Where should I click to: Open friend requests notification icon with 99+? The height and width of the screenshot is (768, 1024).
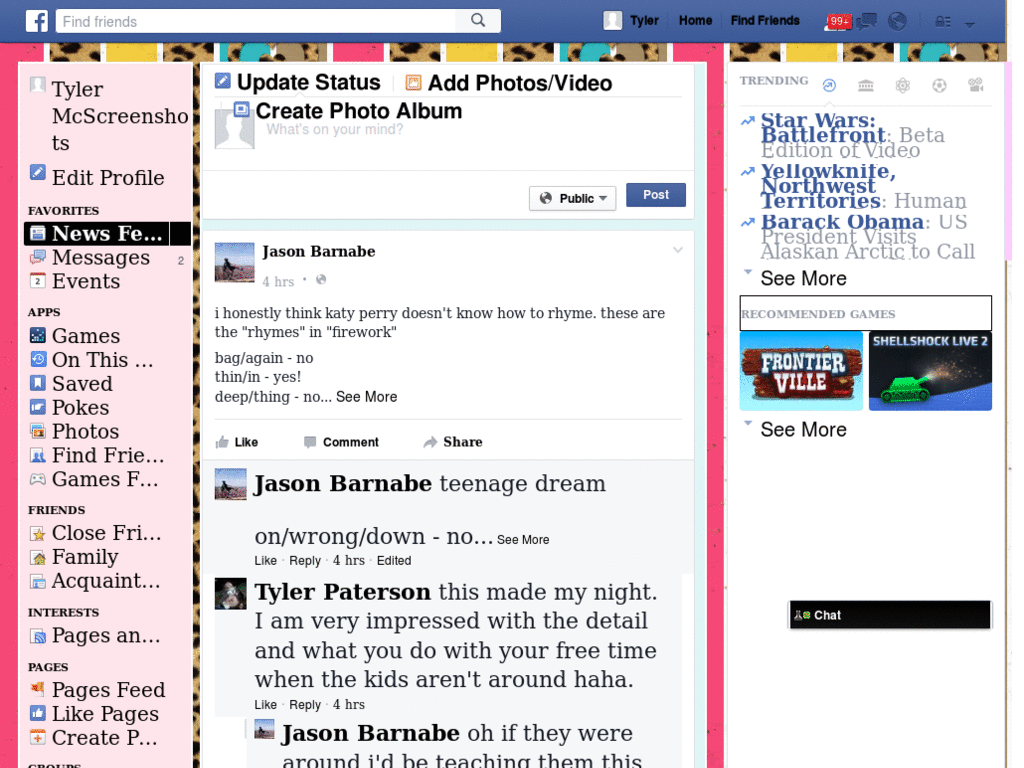tap(839, 22)
